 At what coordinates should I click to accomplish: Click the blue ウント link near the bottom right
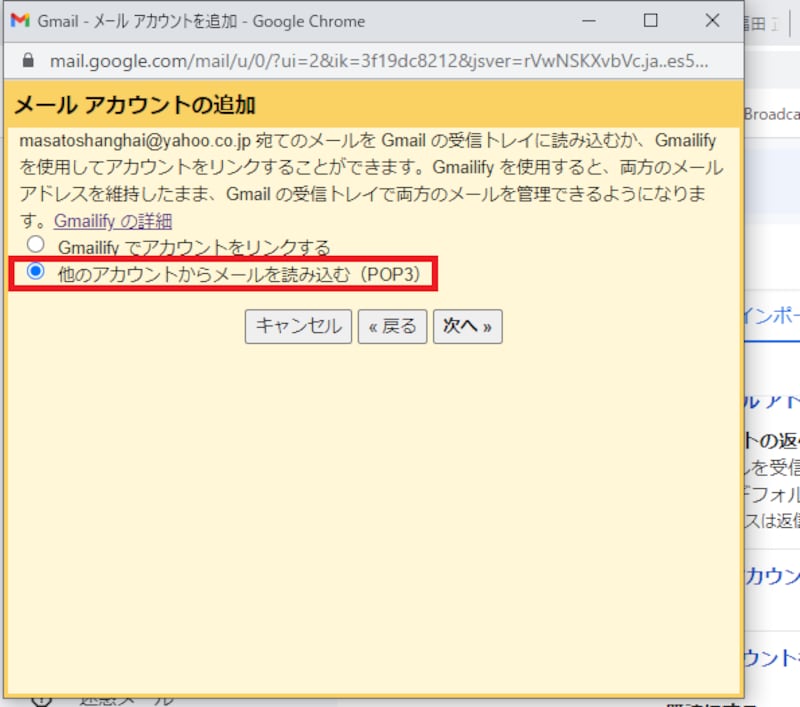(x=773, y=657)
